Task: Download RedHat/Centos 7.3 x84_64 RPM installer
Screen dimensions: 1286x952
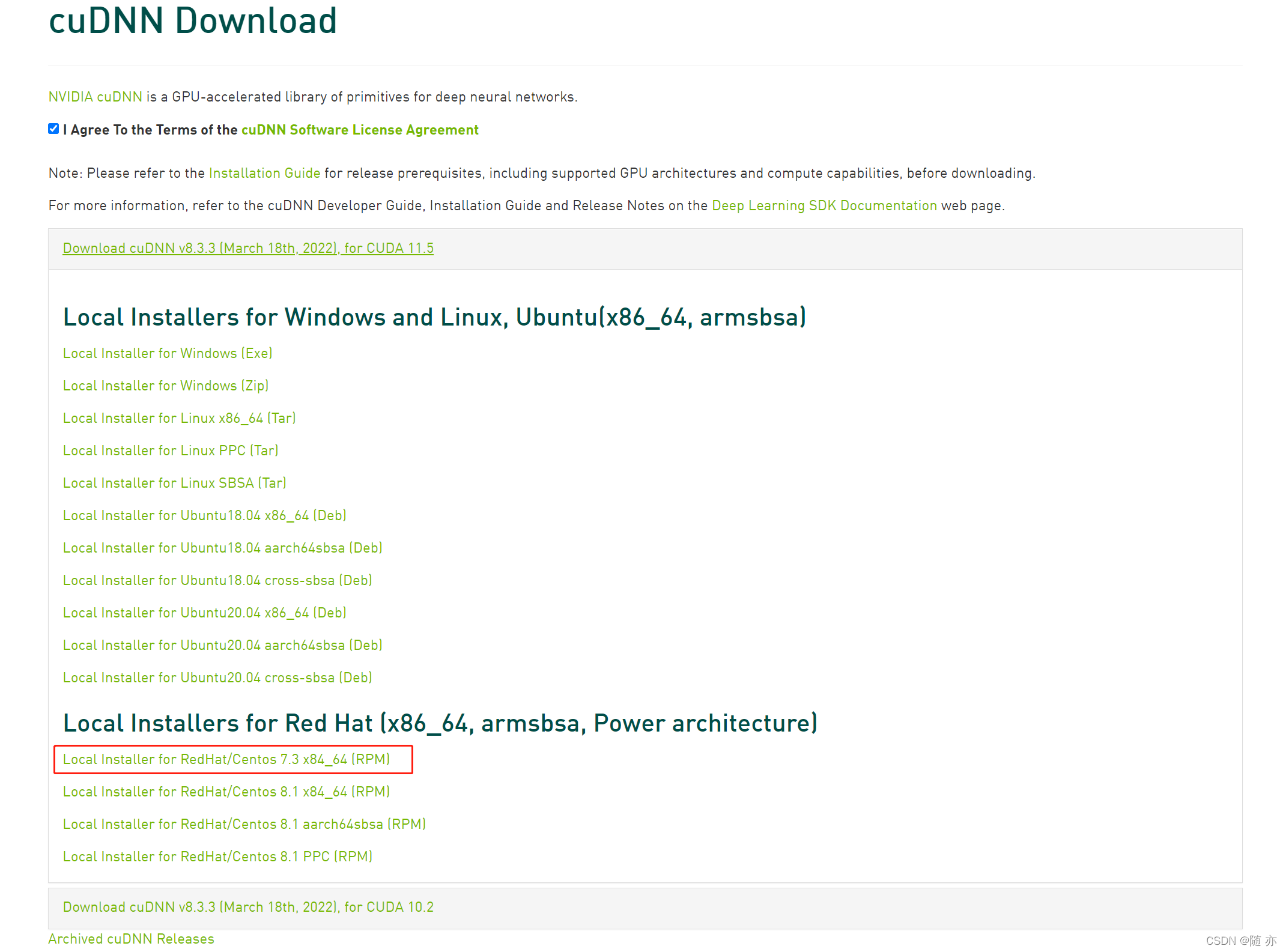Action: pyautogui.click(x=226, y=759)
